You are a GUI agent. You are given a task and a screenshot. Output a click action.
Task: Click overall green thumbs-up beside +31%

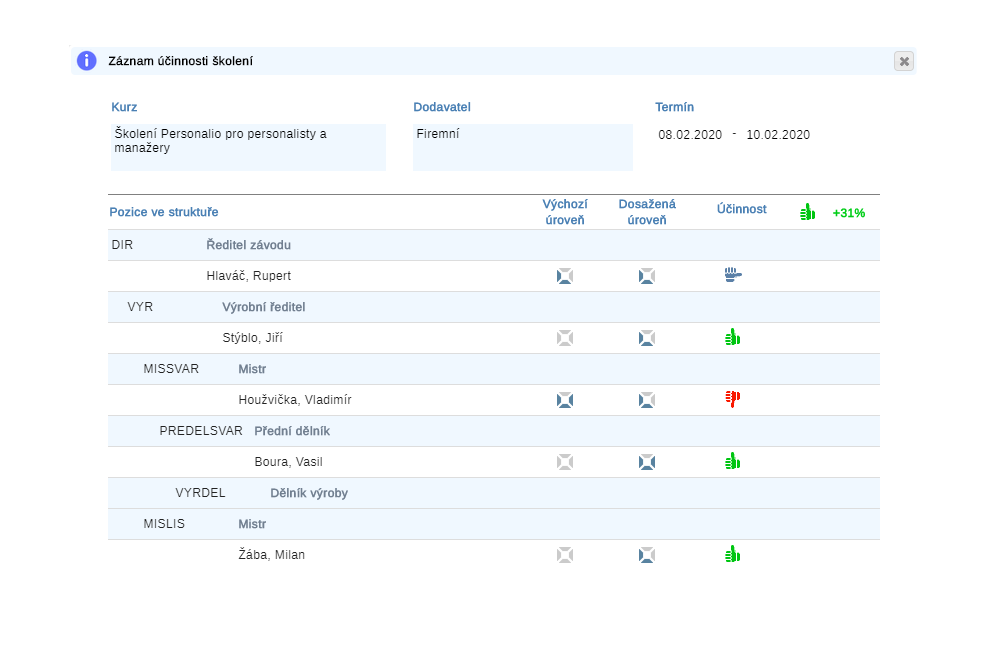click(808, 212)
